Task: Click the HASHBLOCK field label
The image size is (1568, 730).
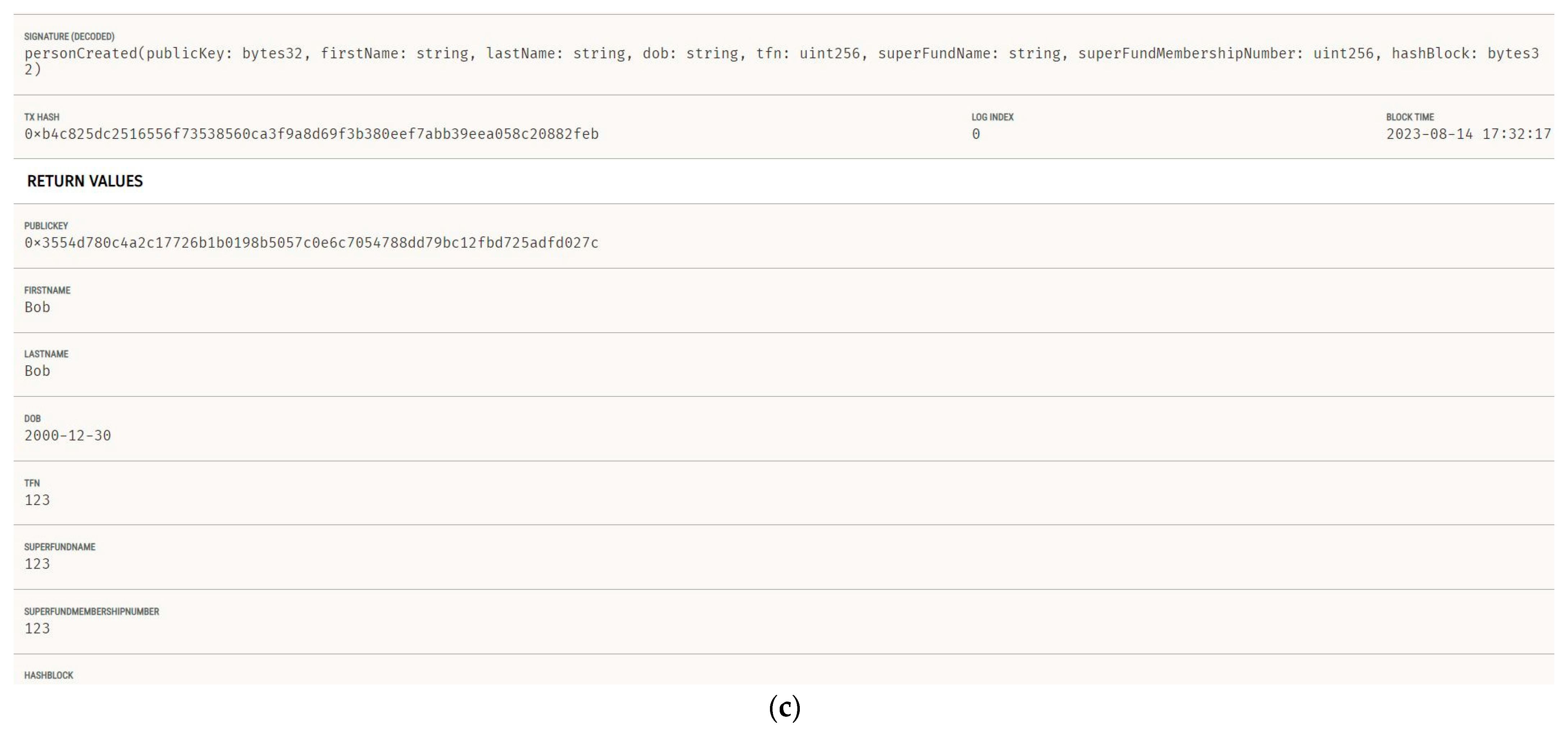Action: pyautogui.click(x=49, y=675)
